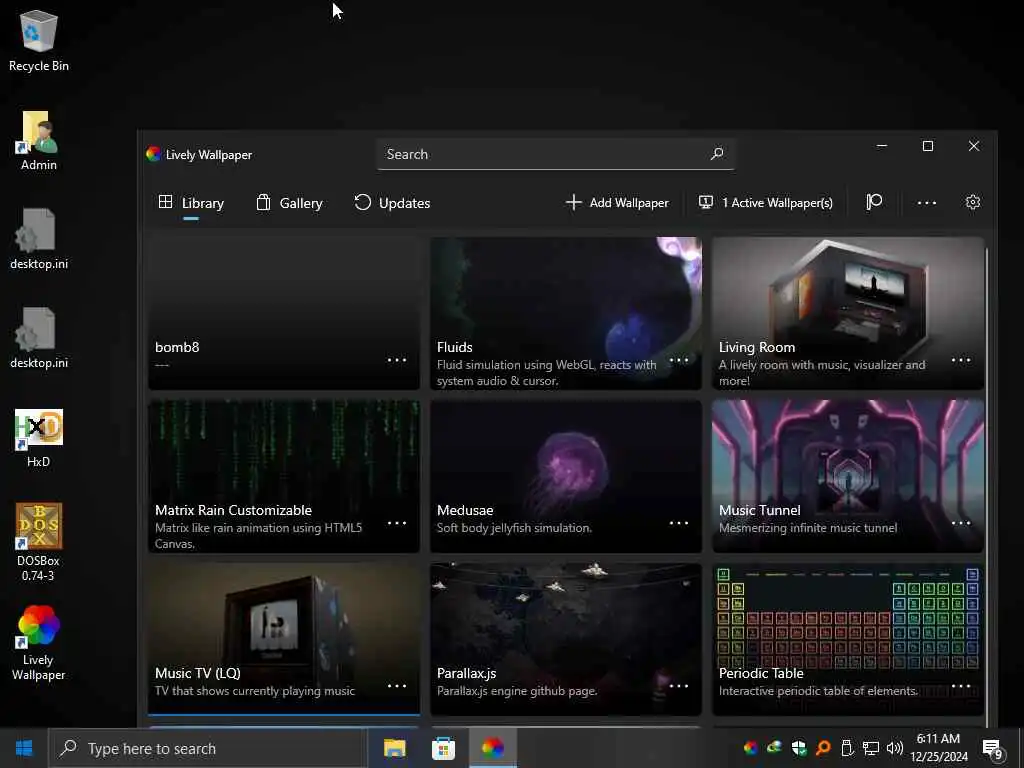
Task: Open the notification center icon
Action: click(993, 748)
